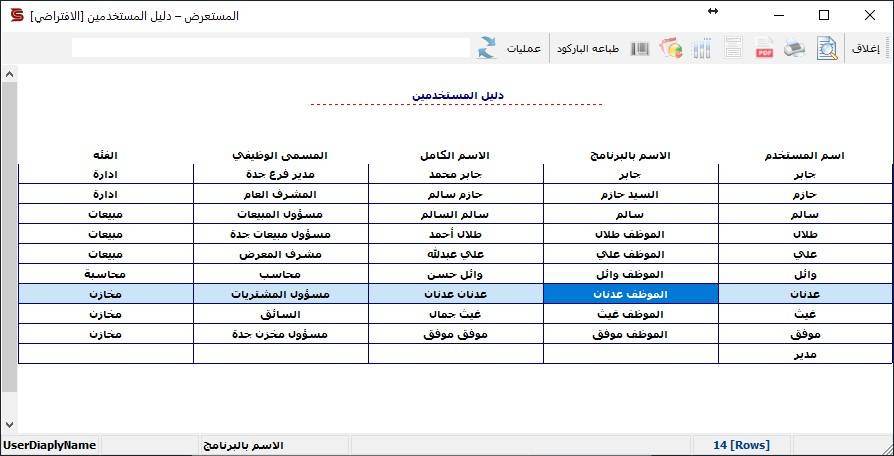Click the printer icon
The width and height of the screenshot is (894, 456).
pos(794,48)
